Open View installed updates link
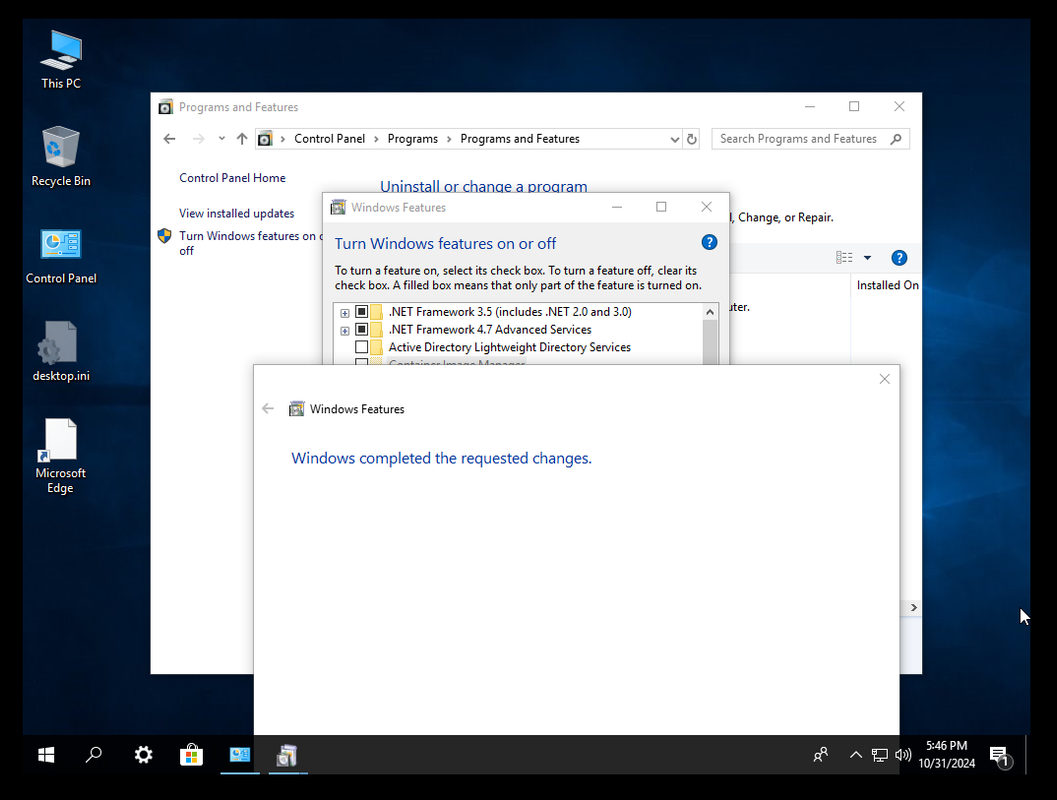The width and height of the screenshot is (1057, 800). pyautogui.click(x=237, y=214)
